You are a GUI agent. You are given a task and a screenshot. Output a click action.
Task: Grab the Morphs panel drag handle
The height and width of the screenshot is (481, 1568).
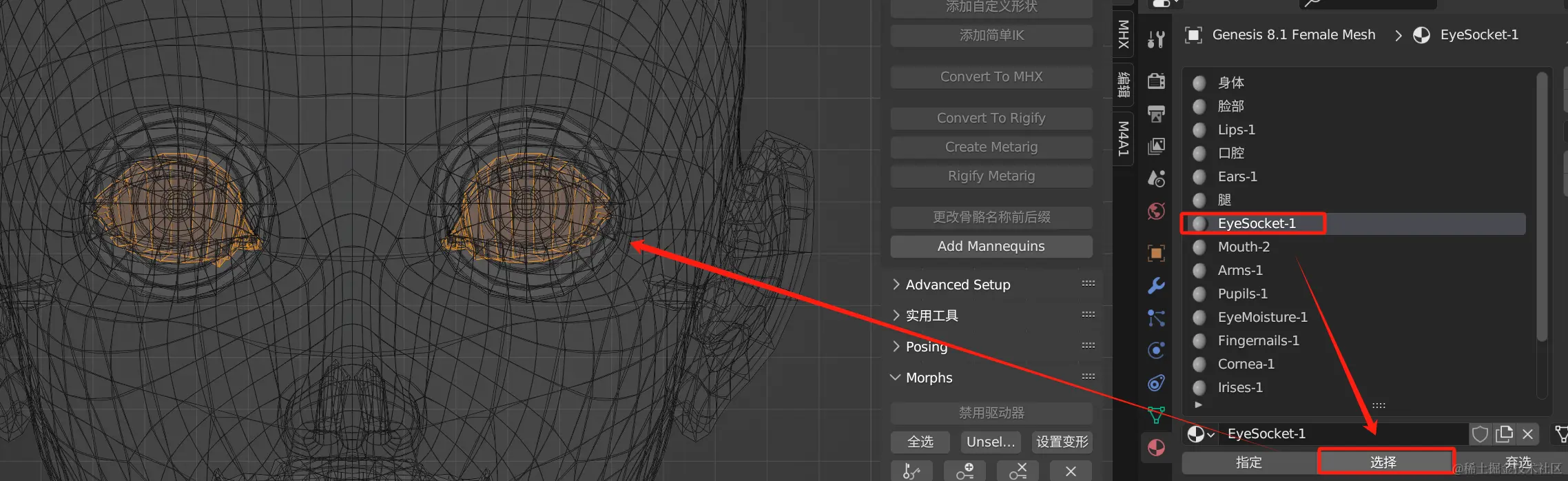1089,376
